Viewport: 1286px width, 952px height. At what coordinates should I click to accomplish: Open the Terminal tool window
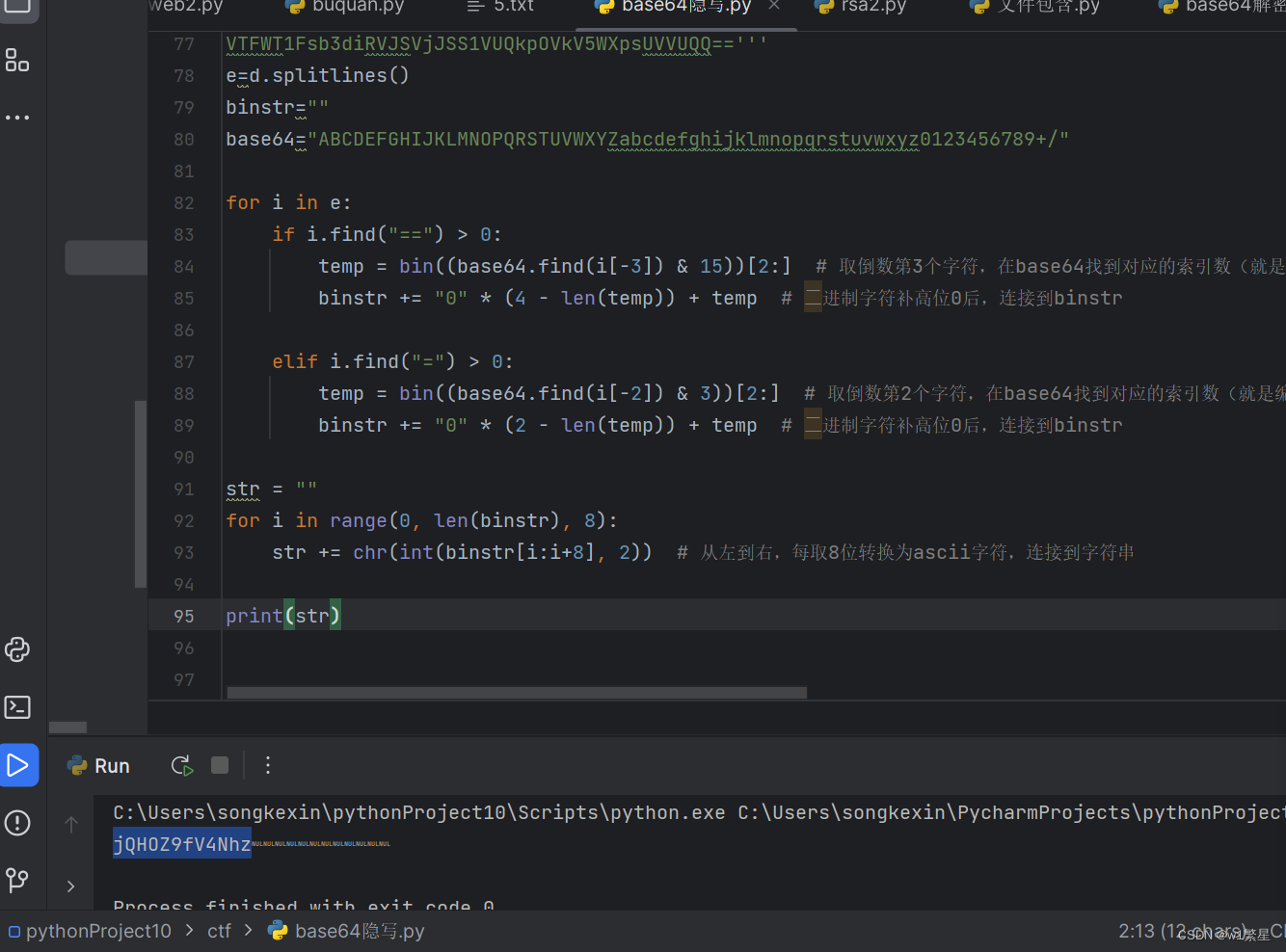(x=17, y=706)
